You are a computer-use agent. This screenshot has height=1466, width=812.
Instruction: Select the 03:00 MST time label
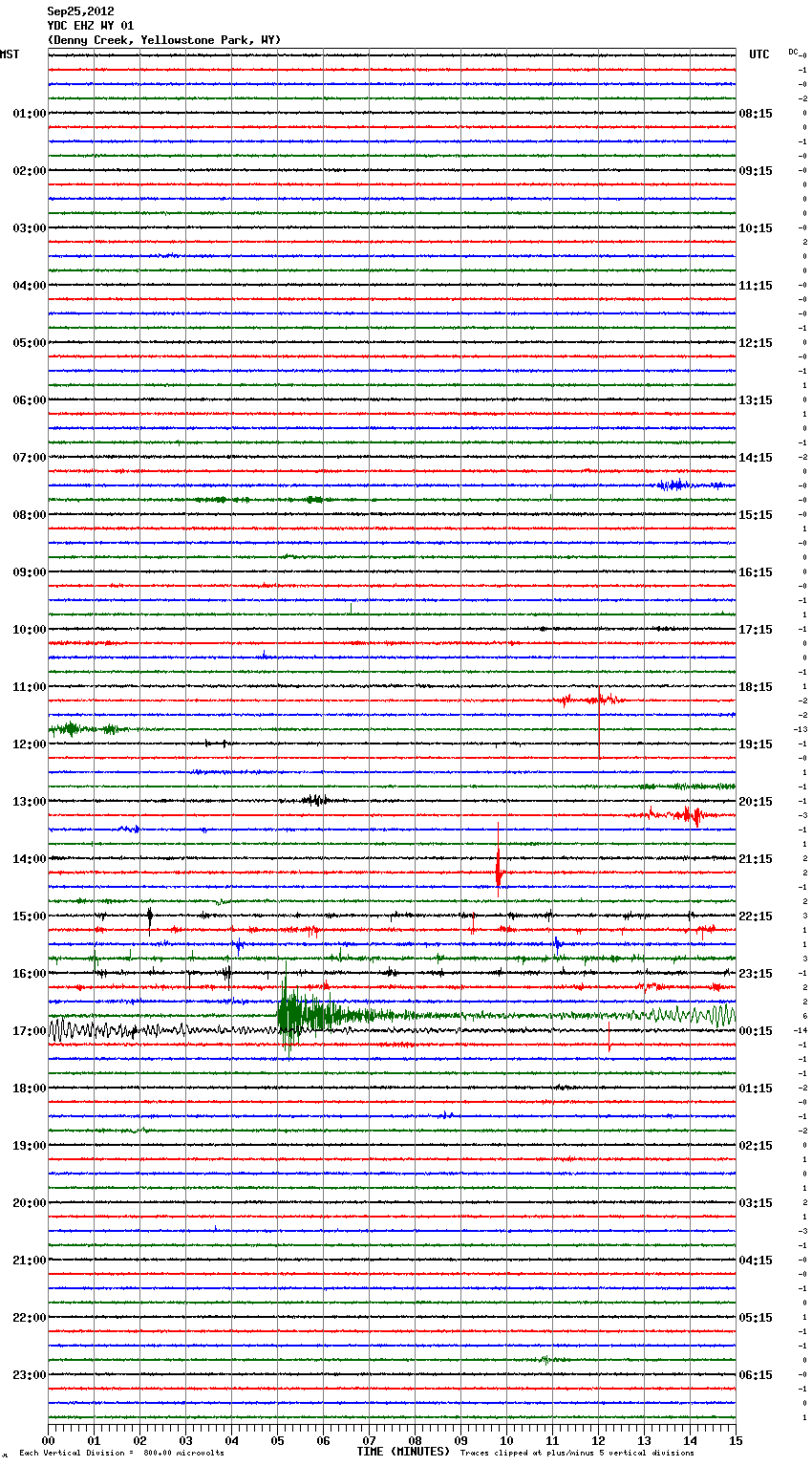(30, 228)
